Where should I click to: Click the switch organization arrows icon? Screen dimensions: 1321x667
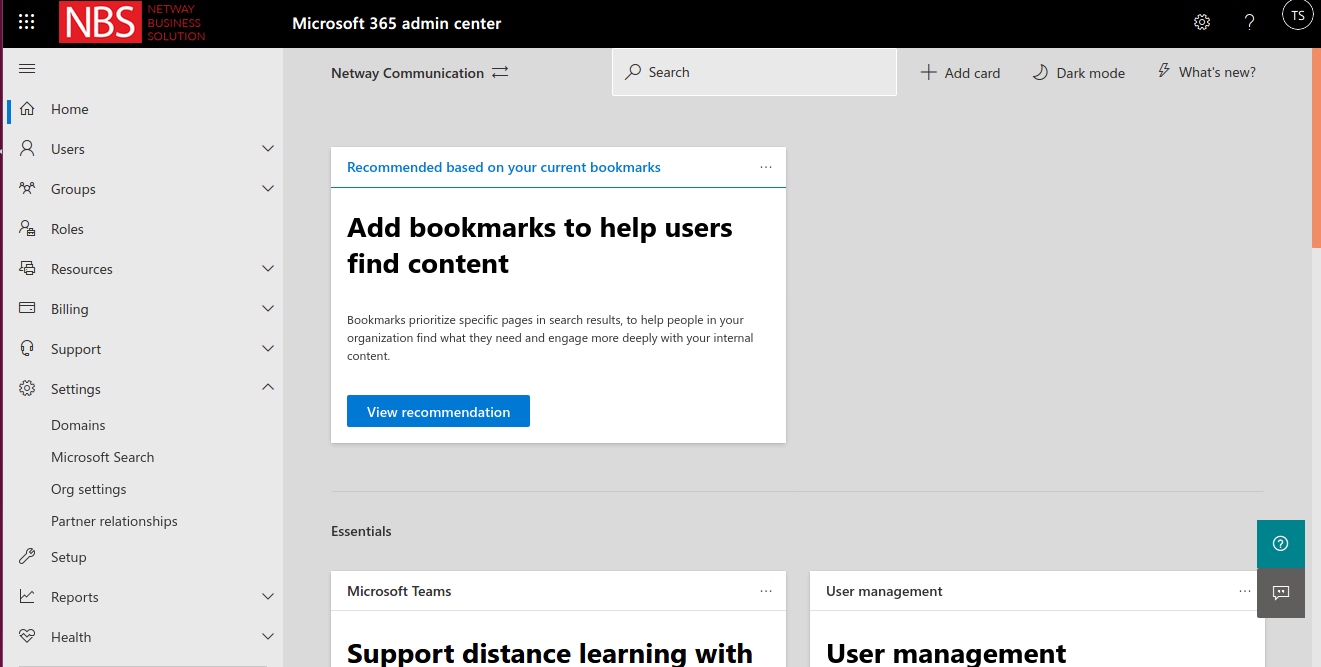tap(500, 73)
